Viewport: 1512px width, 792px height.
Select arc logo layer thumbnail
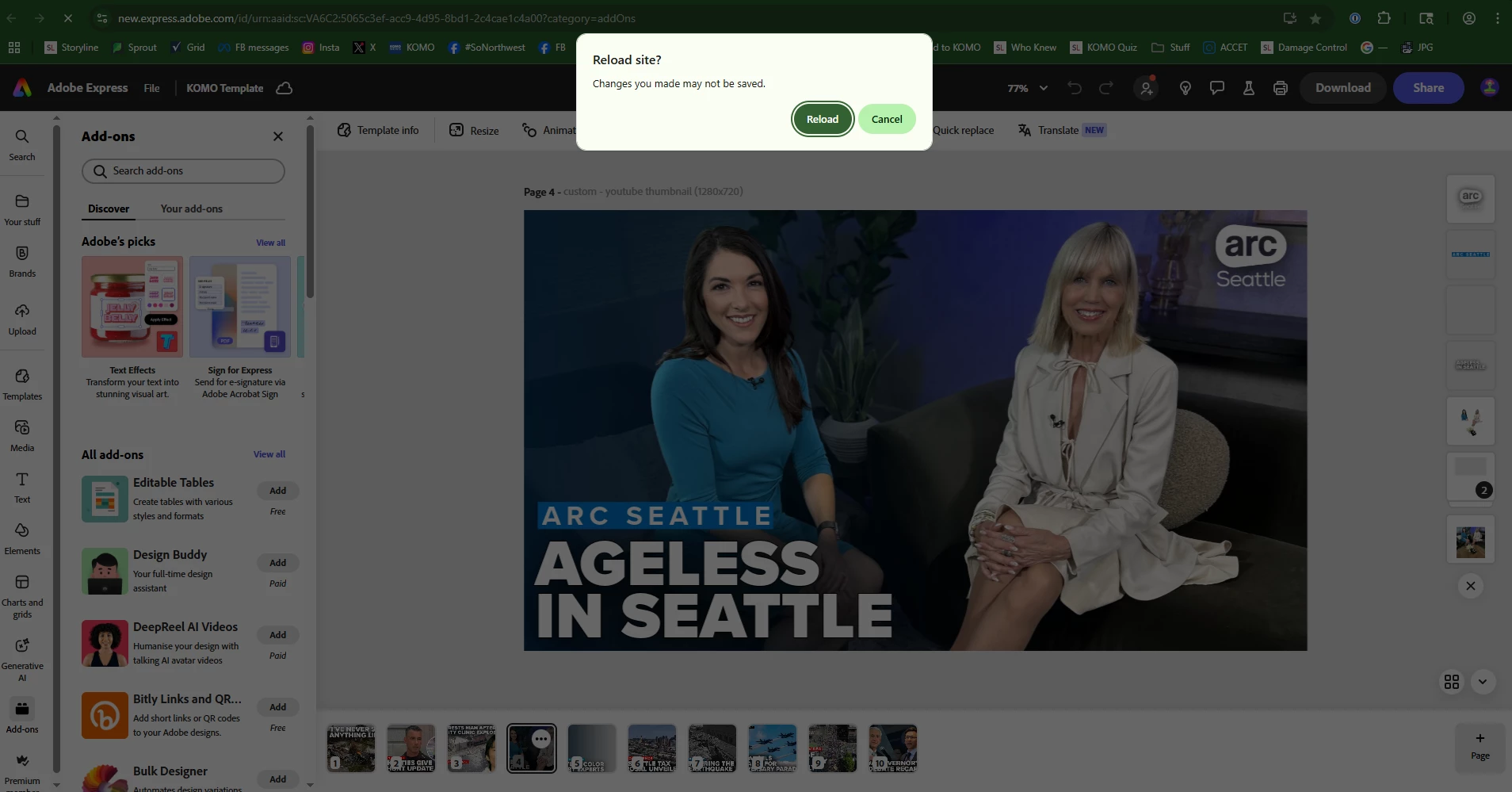coord(1471,198)
